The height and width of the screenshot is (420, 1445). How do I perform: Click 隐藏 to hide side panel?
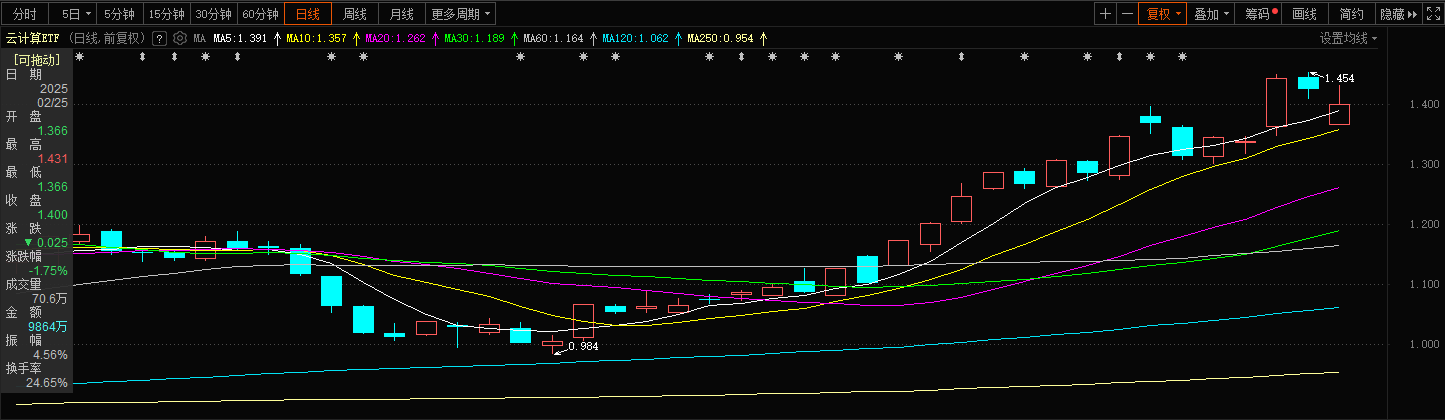pyautogui.click(x=1396, y=14)
